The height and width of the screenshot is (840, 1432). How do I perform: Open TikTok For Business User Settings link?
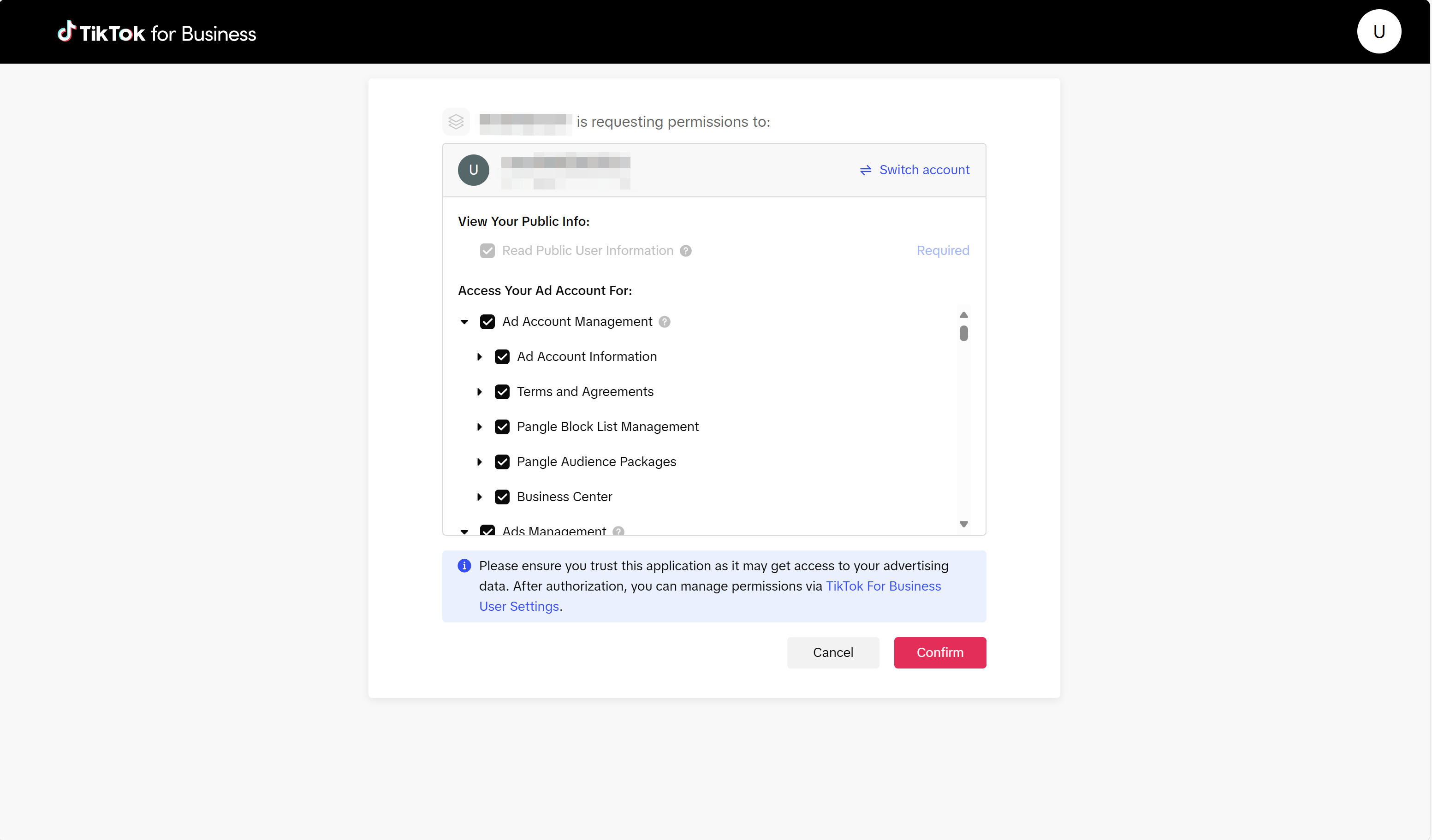[x=883, y=586]
